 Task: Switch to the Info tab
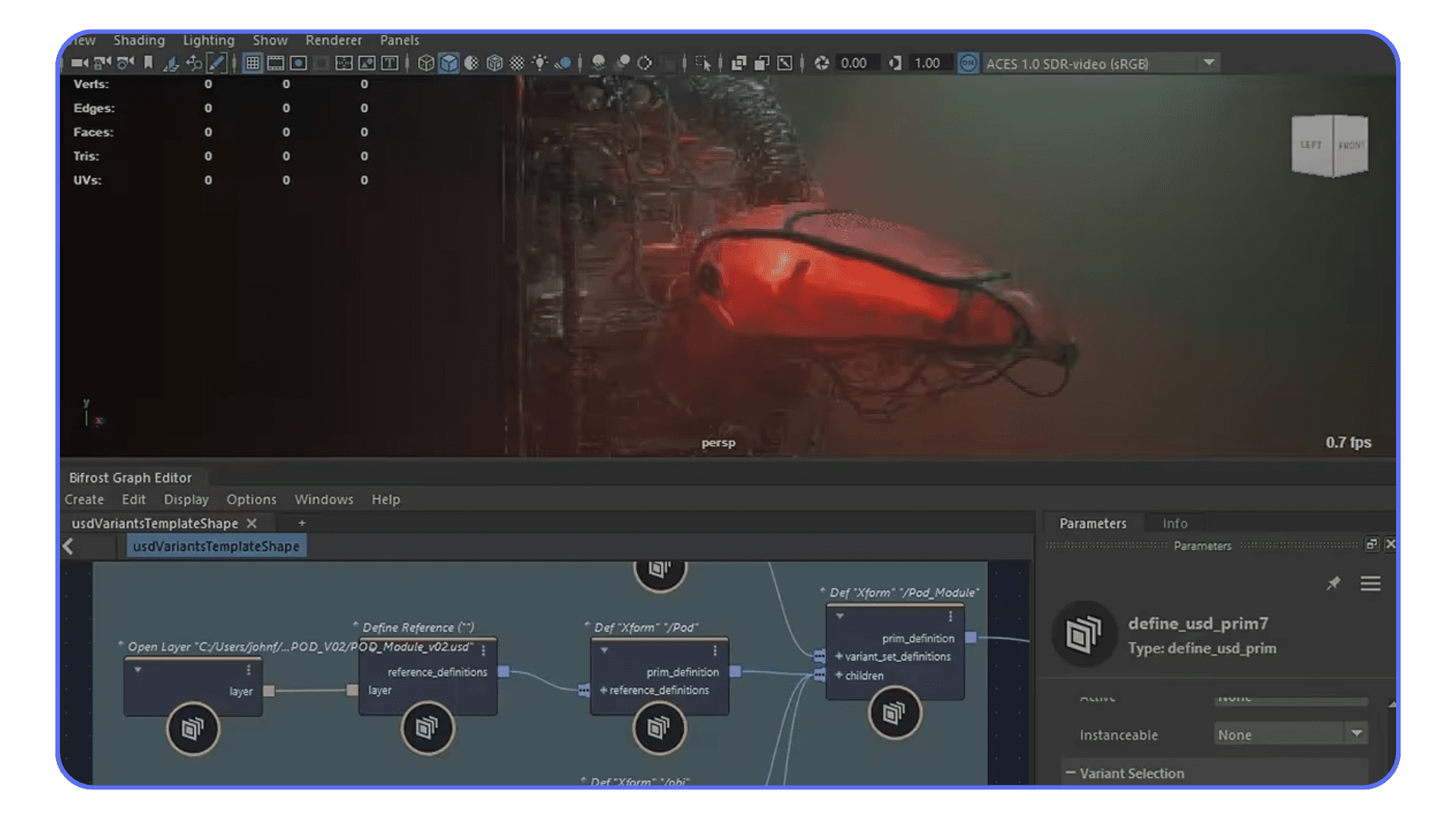[x=1175, y=523]
